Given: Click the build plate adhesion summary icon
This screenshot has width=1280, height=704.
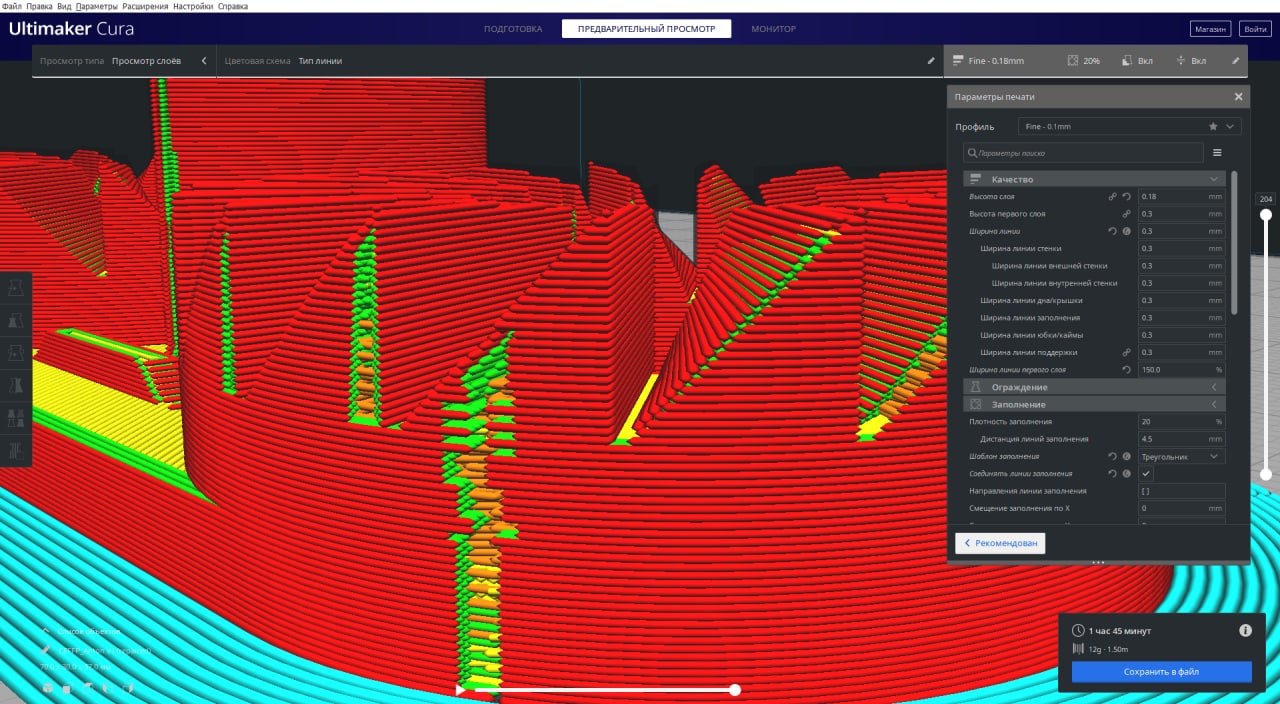Looking at the screenshot, I should click(1181, 61).
